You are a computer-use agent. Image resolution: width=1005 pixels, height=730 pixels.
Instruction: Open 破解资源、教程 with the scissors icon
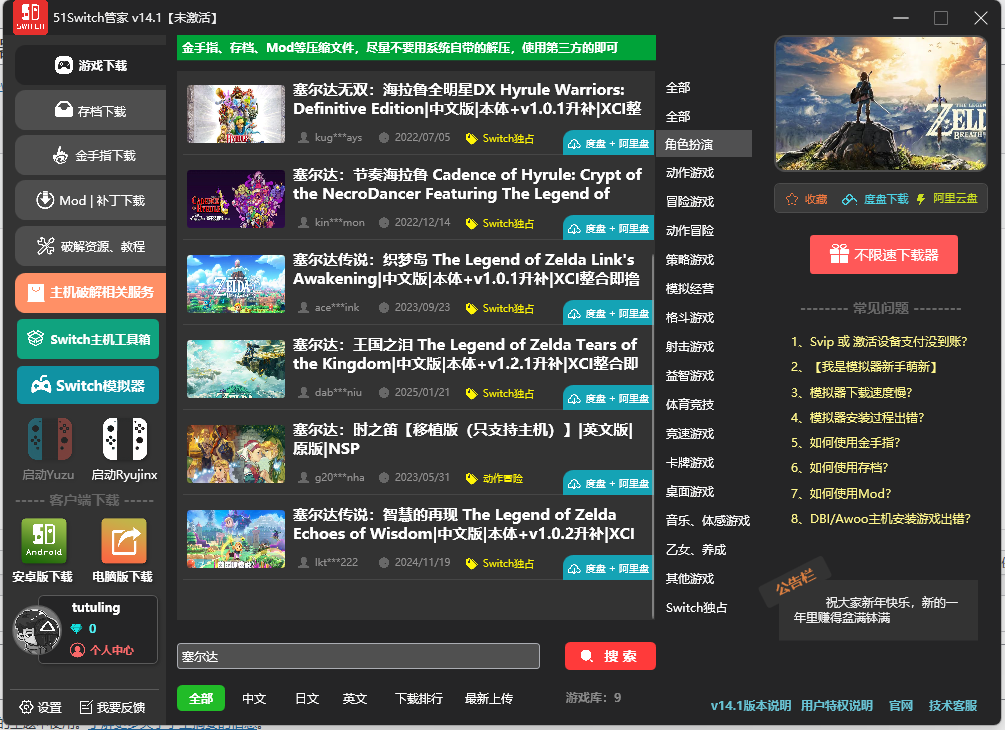(88, 244)
